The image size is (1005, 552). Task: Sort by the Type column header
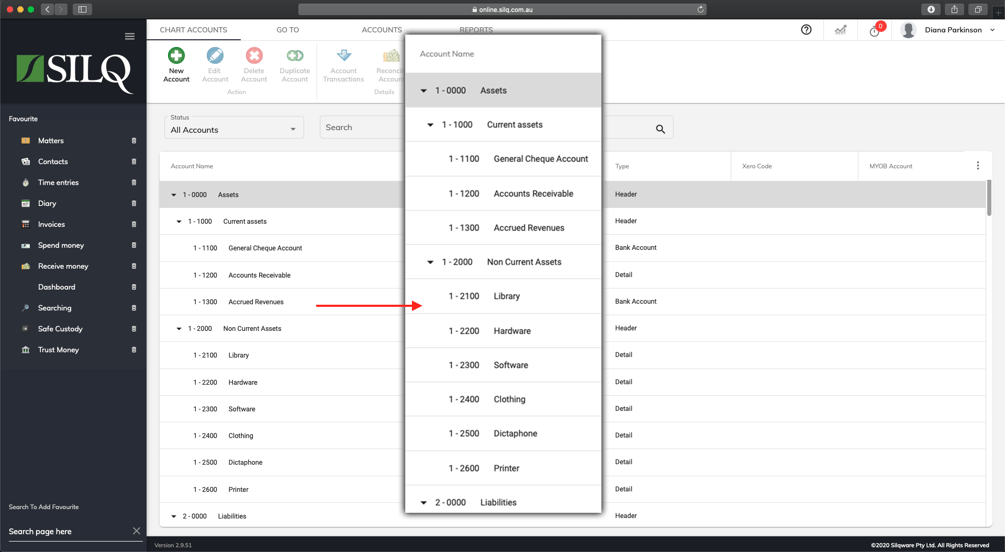tap(622, 166)
